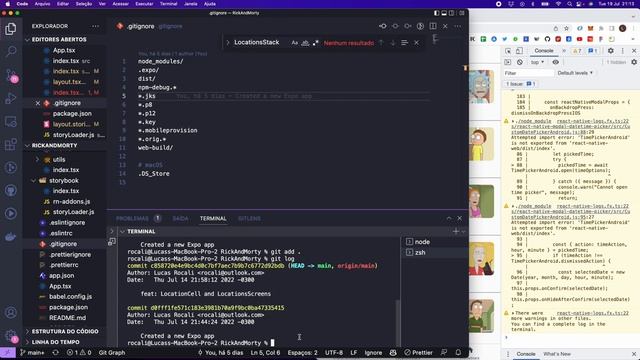Open editor more actions ellipsis
Image resolution: width=640 pixels, height=360 pixels.
458,26
